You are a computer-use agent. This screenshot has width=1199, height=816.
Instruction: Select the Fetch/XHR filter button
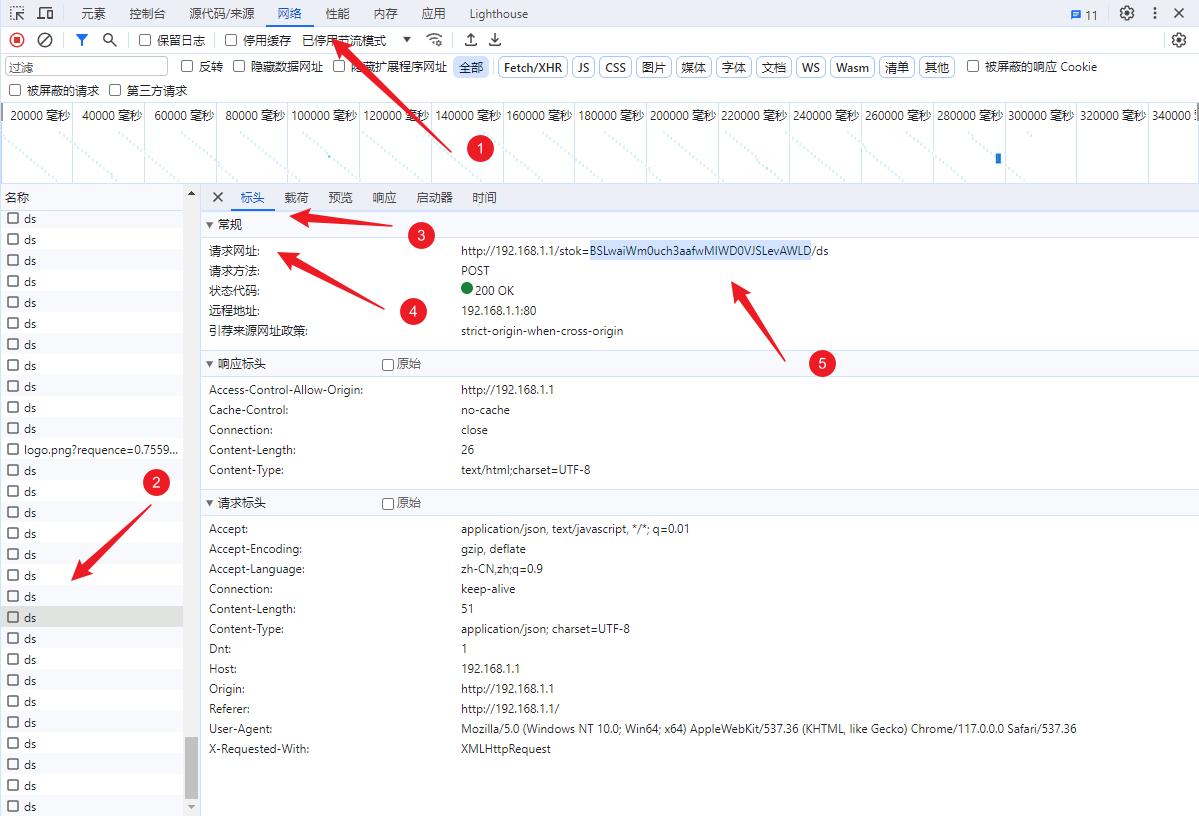click(x=531, y=66)
